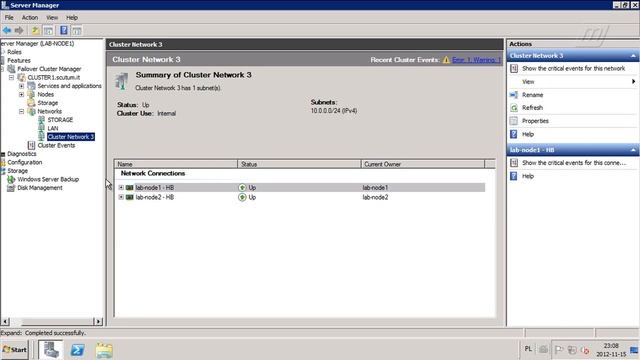
Task: Select Configuration in the tree
Action: coord(24,162)
